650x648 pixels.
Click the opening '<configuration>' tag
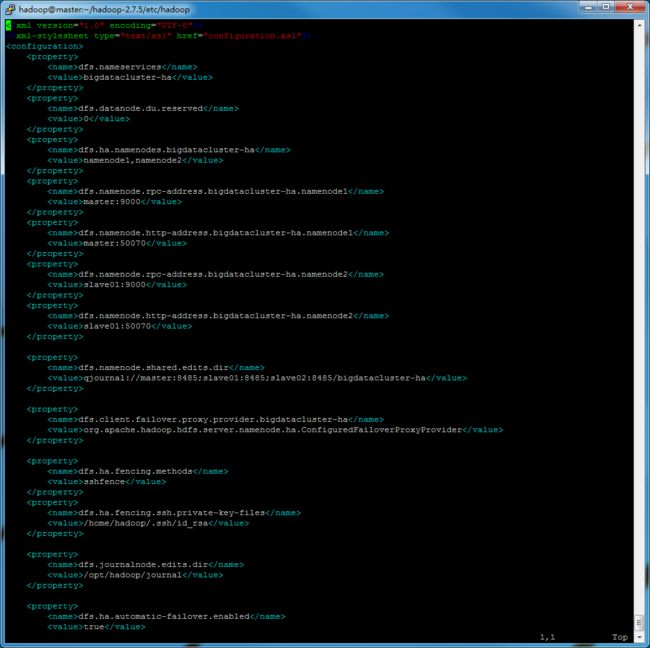(x=45, y=46)
